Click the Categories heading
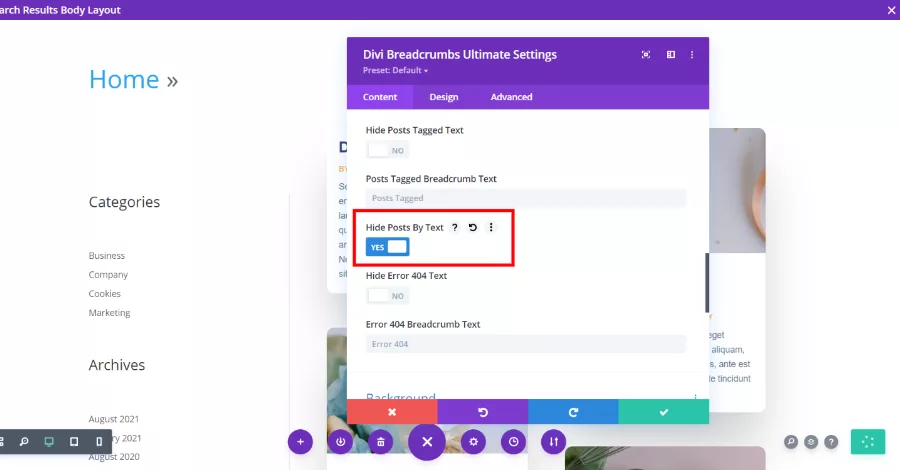900x470 pixels. click(124, 202)
